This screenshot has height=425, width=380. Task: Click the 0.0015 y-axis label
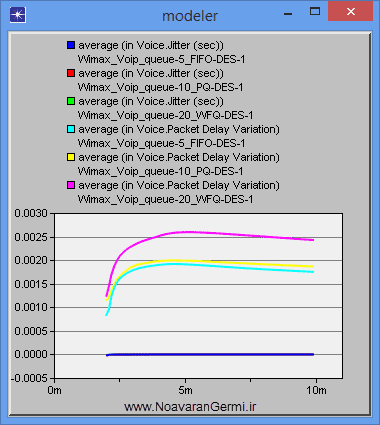31,284
